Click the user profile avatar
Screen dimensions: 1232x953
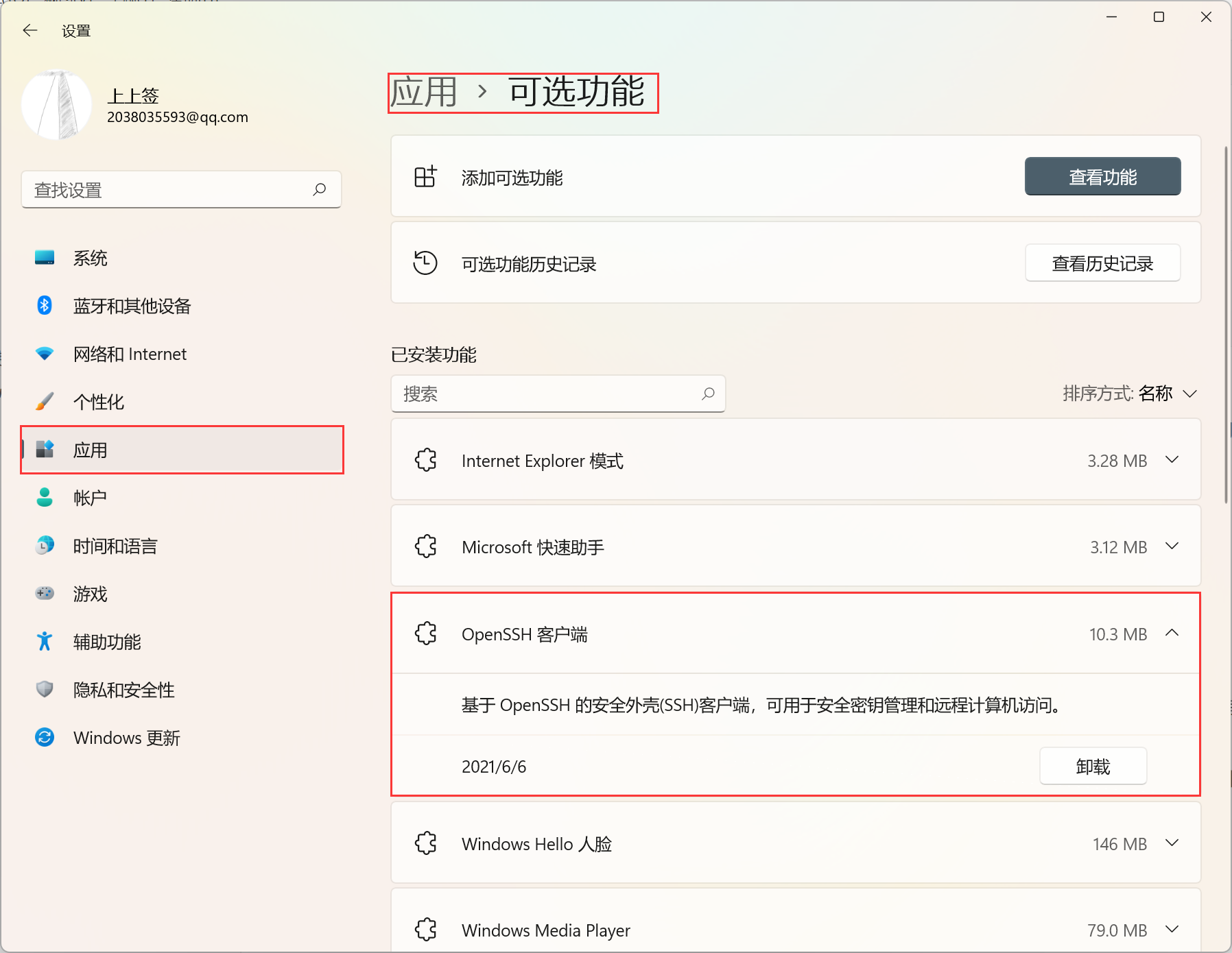[x=57, y=106]
